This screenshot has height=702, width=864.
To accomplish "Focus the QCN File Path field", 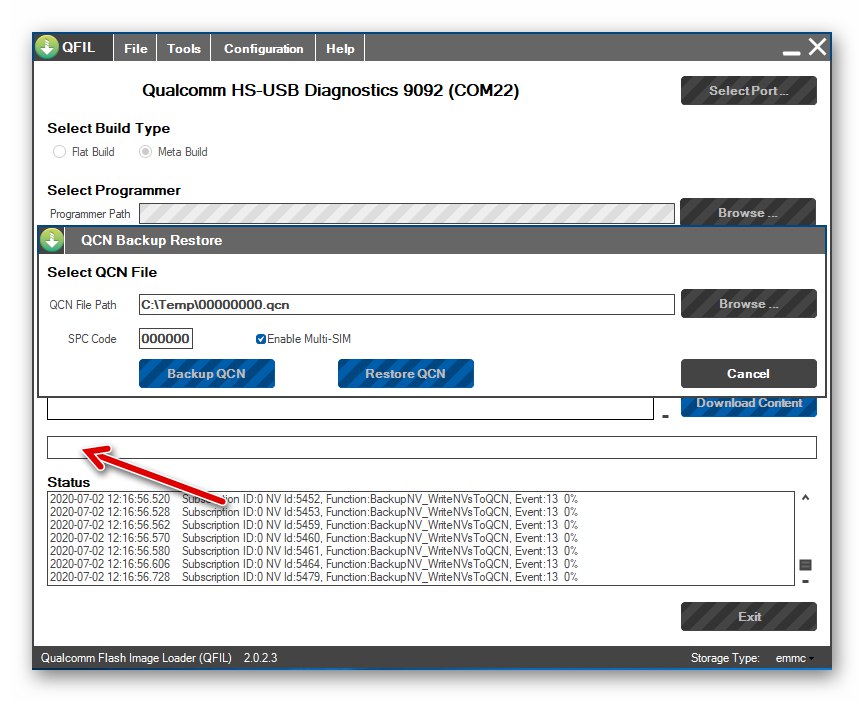I will (407, 305).
